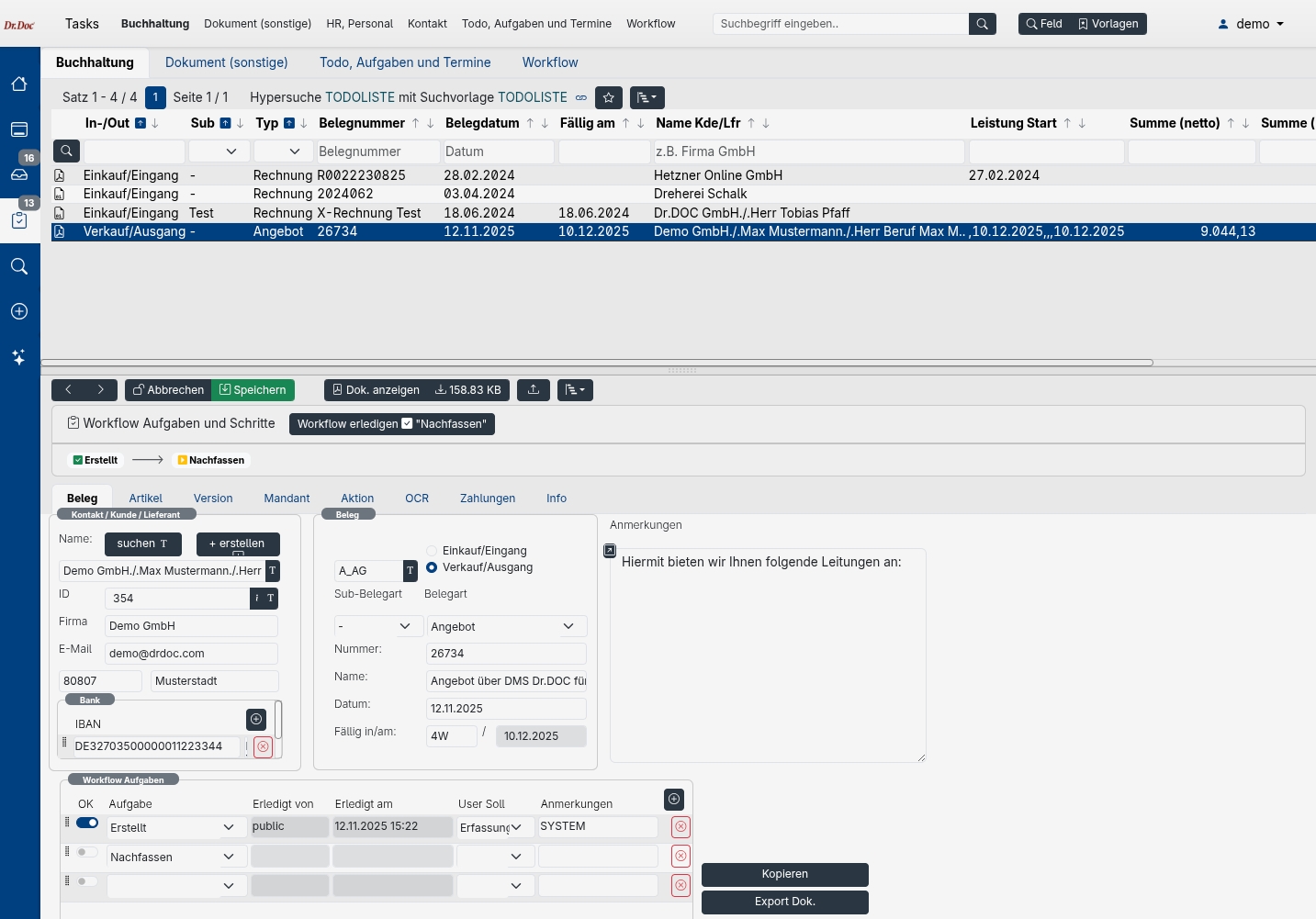The width and height of the screenshot is (1316, 919).
Task: Add a bank entry with the IBAN plus button
Action: coord(257,719)
